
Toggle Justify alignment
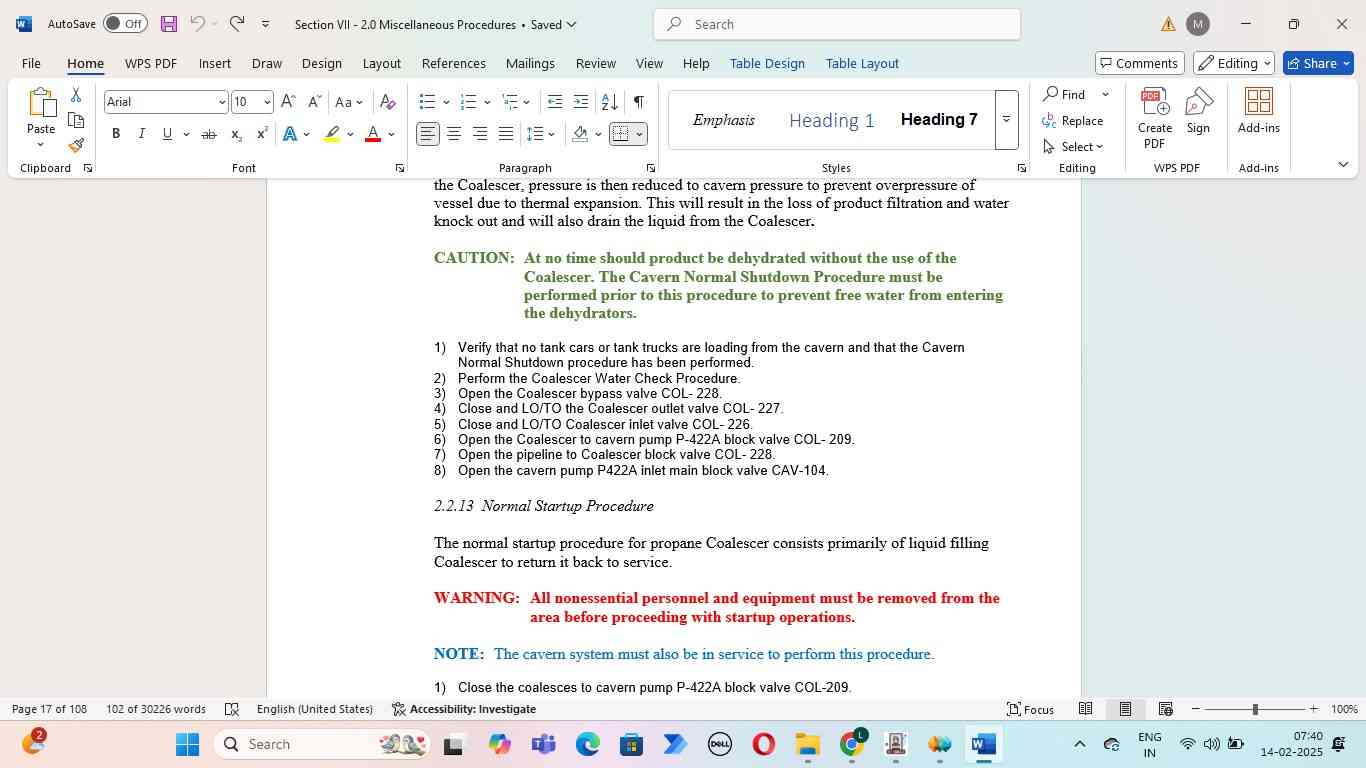click(x=506, y=134)
